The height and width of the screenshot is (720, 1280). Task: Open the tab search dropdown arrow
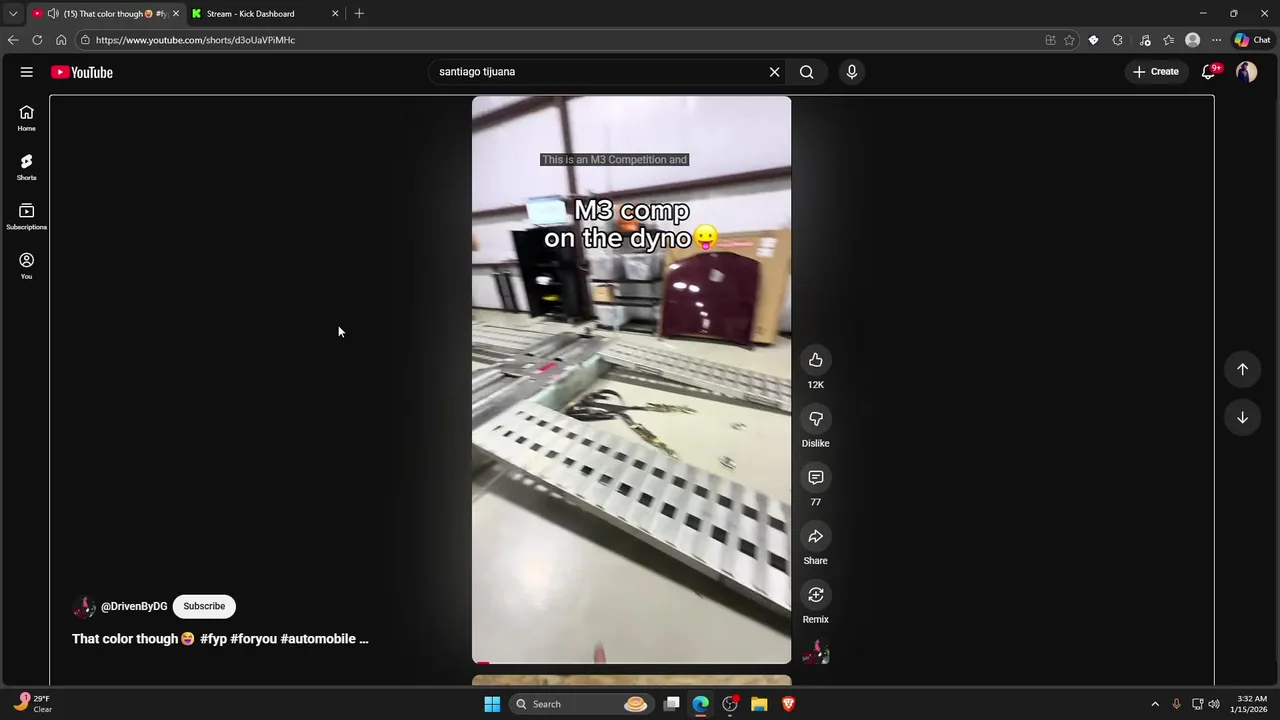[x=13, y=13]
